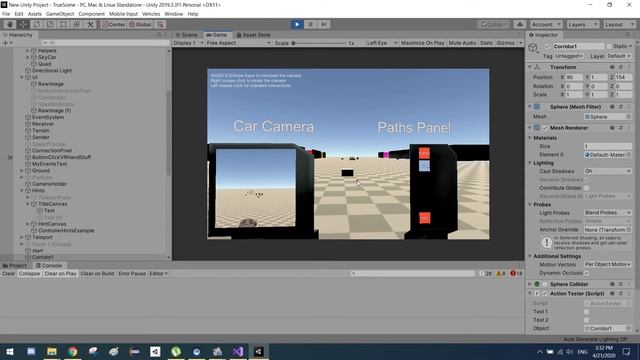Select the Transform tool in the toolbar
640x360 pixels.
tap(77, 24)
